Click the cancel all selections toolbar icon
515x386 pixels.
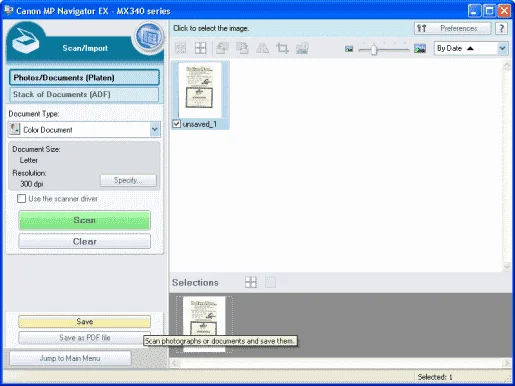pos(200,48)
